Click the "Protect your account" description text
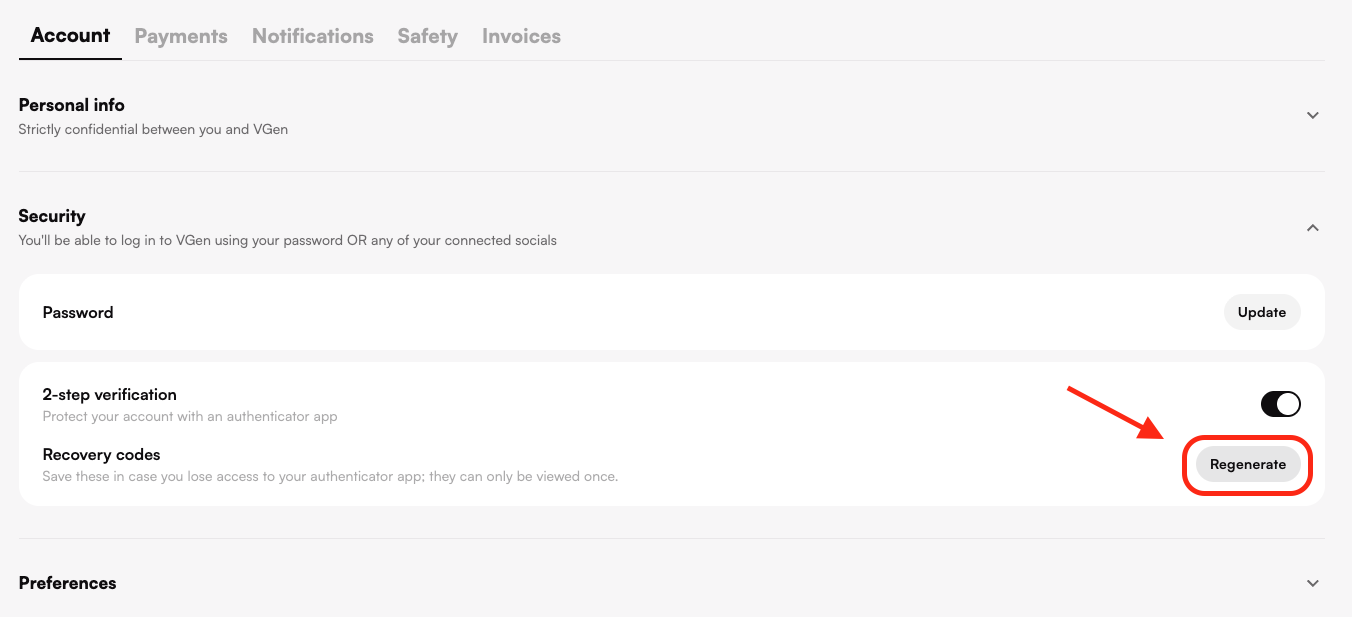This screenshot has height=617, width=1352. [x=190, y=416]
